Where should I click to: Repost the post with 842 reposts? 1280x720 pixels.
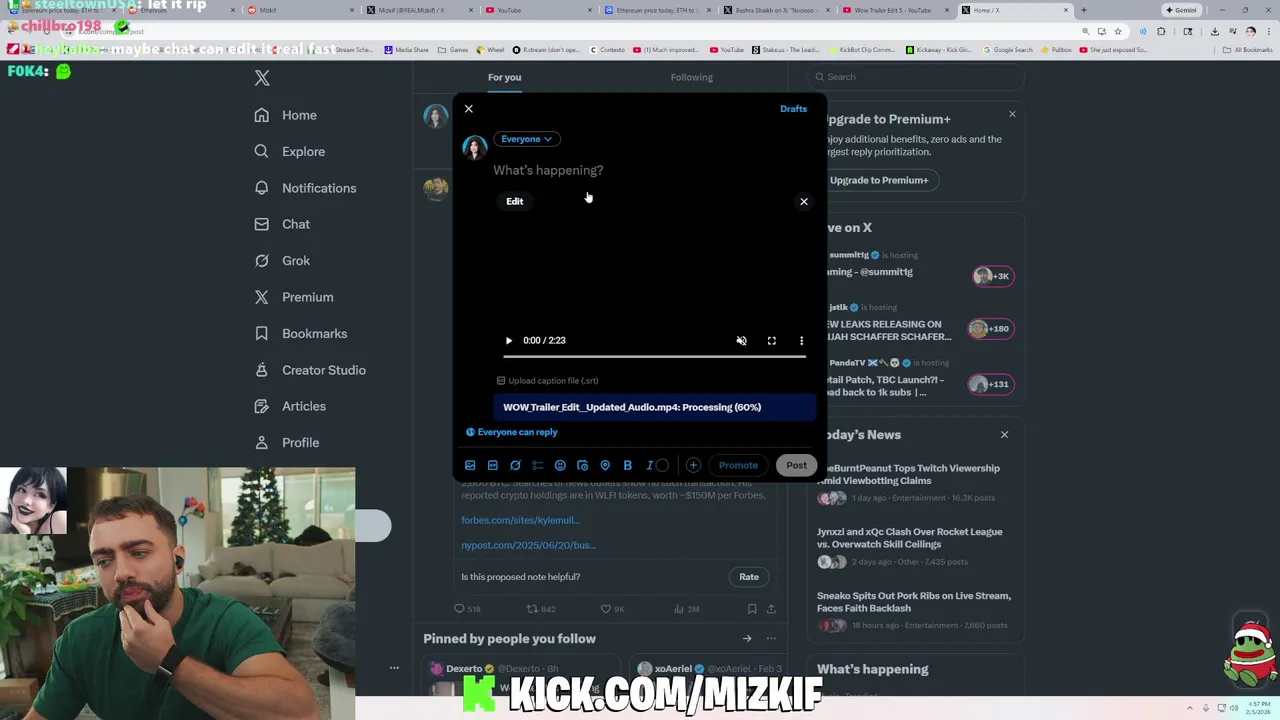pyautogui.click(x=541, y=609)
